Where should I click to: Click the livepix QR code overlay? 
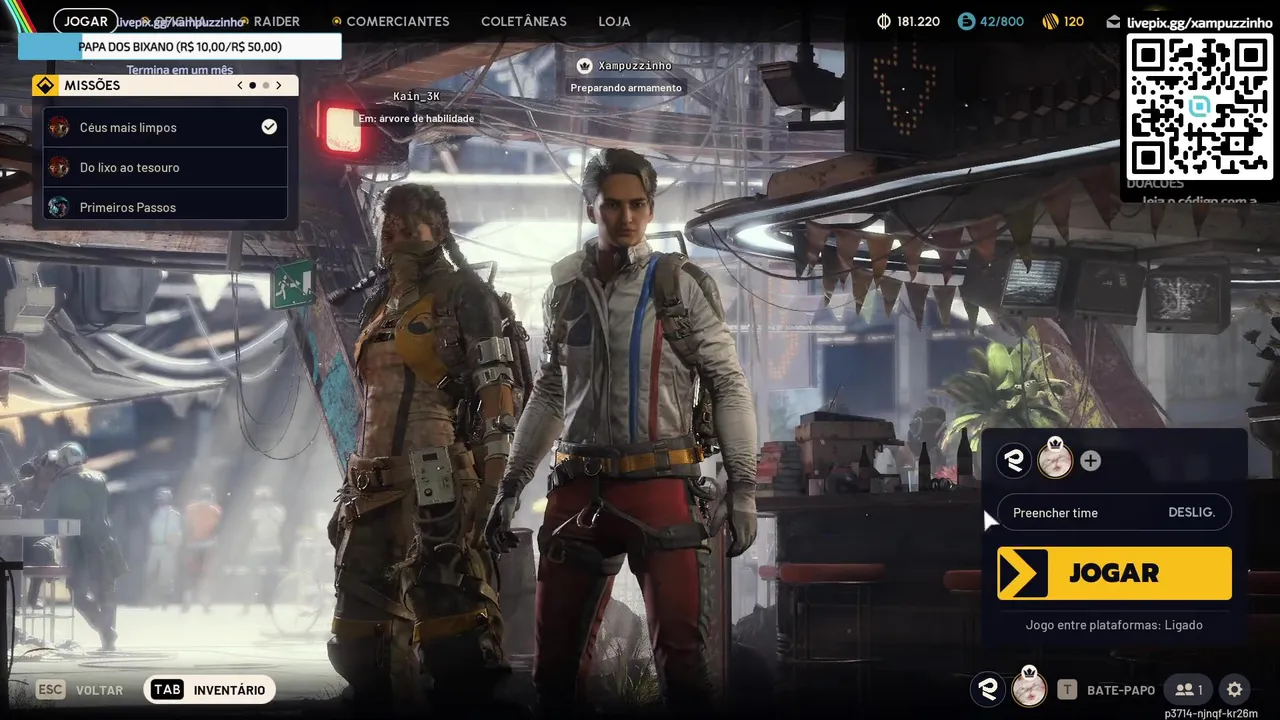(1199, 105)
